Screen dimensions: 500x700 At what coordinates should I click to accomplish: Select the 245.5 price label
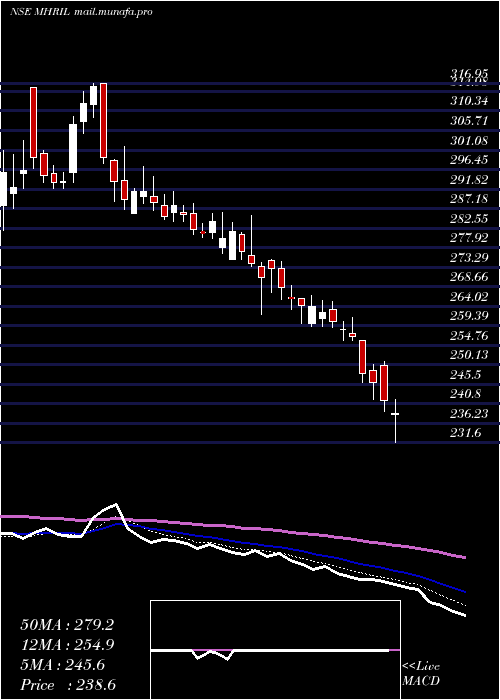click(x=465, y=375)
